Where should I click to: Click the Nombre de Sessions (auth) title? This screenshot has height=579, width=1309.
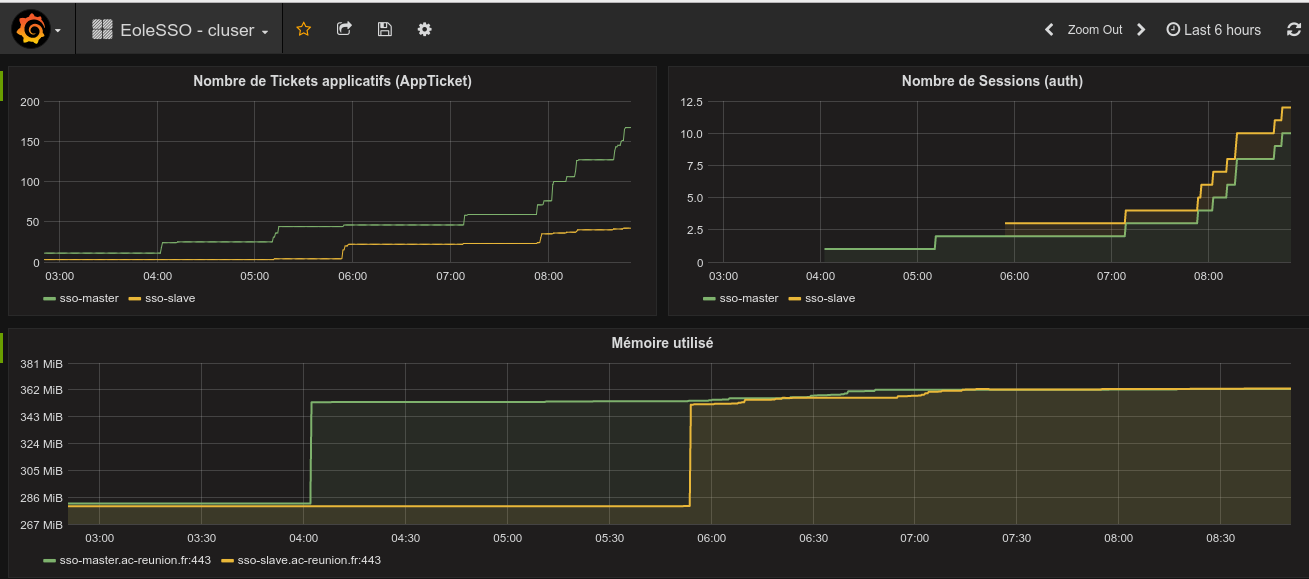991,81
